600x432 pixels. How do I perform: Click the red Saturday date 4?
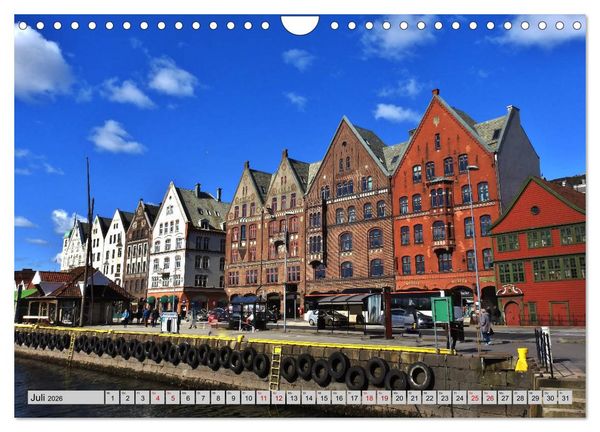(x=157, y=398)
